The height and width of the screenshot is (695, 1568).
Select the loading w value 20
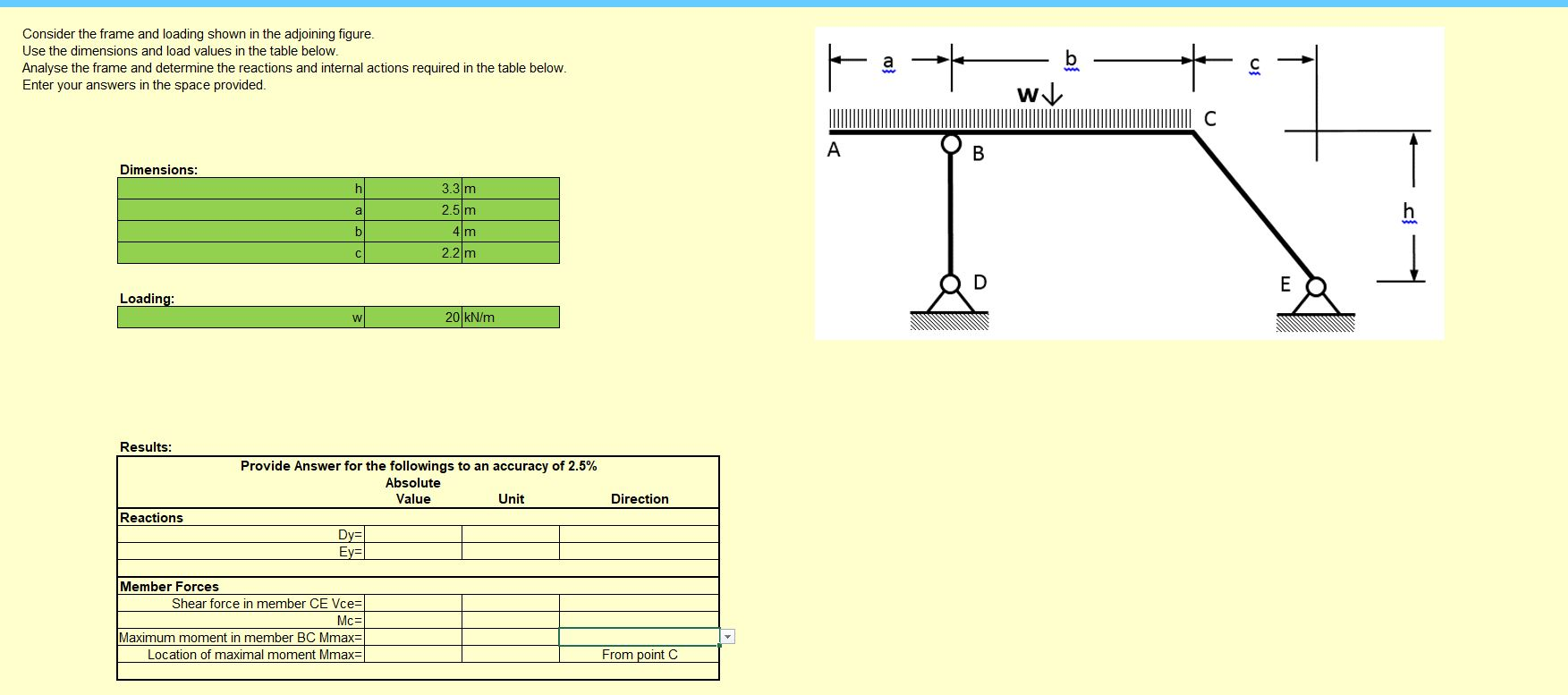tap(413, 317)
